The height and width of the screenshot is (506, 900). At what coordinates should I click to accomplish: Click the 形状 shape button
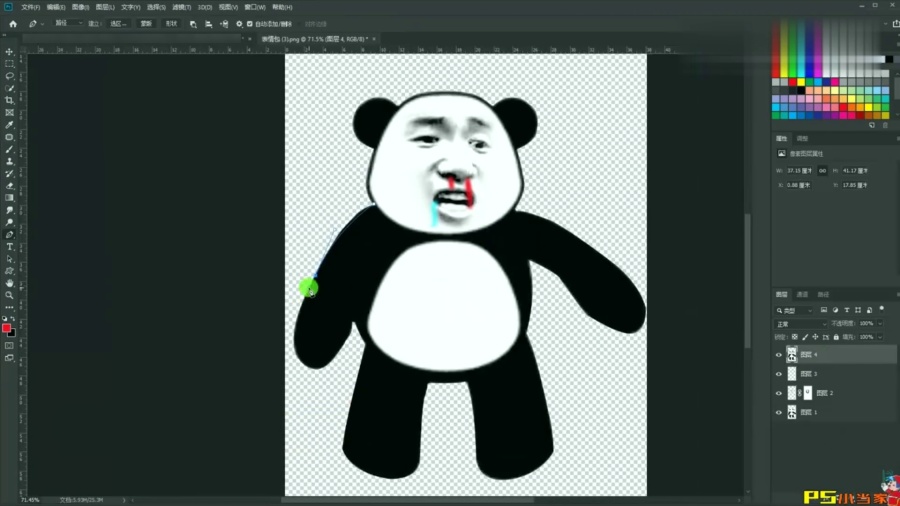pyautogui.click(x=171, y=24)
